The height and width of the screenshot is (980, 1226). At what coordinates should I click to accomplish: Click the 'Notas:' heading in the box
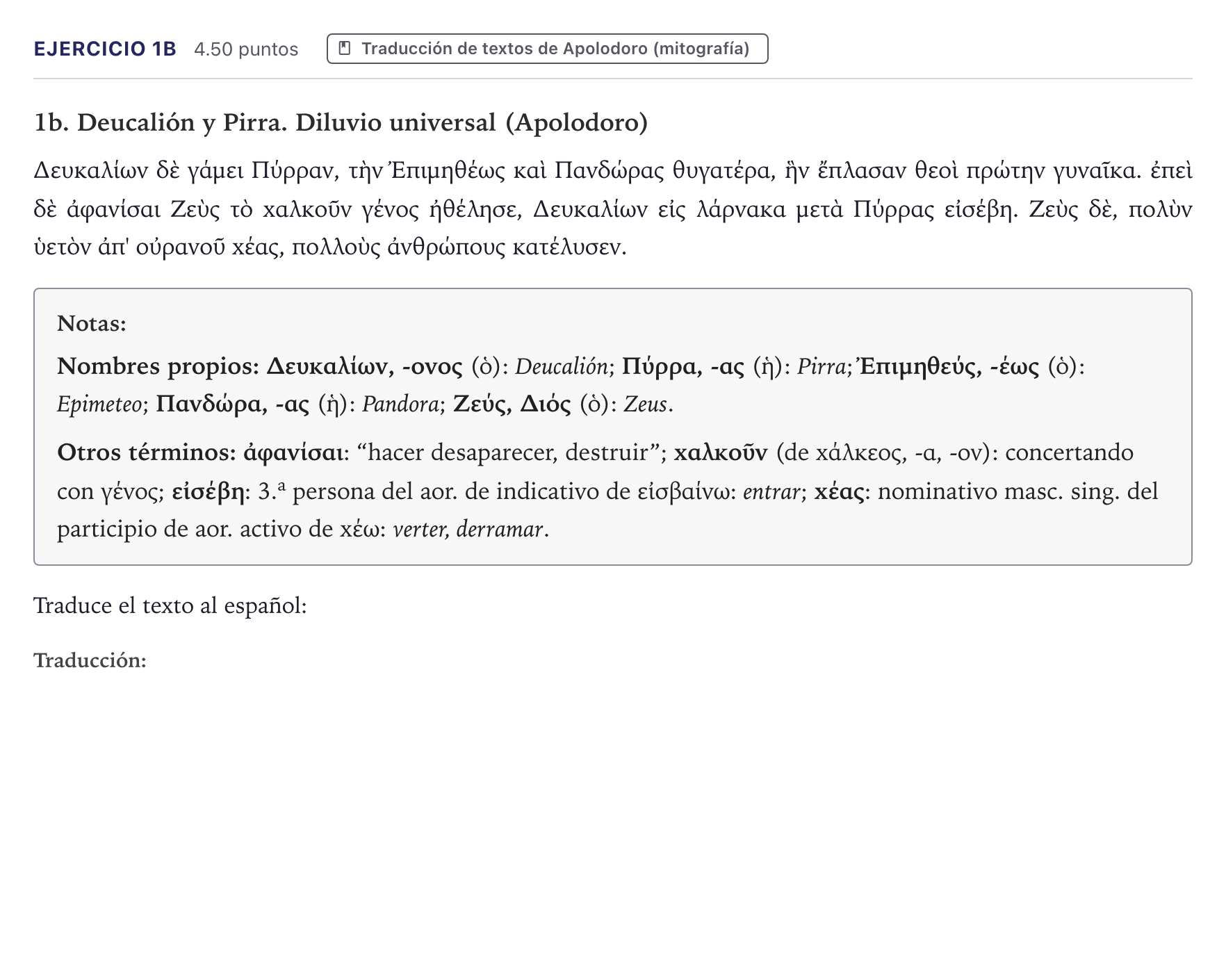pos(92,324)
